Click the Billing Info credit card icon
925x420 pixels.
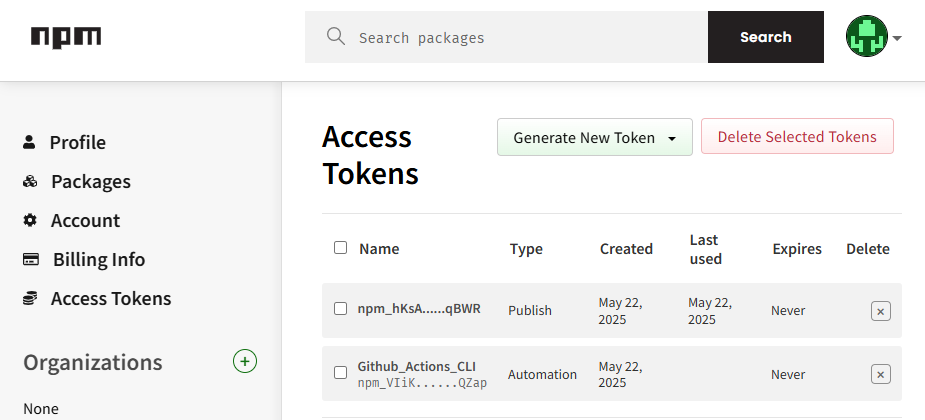(31, 260)
